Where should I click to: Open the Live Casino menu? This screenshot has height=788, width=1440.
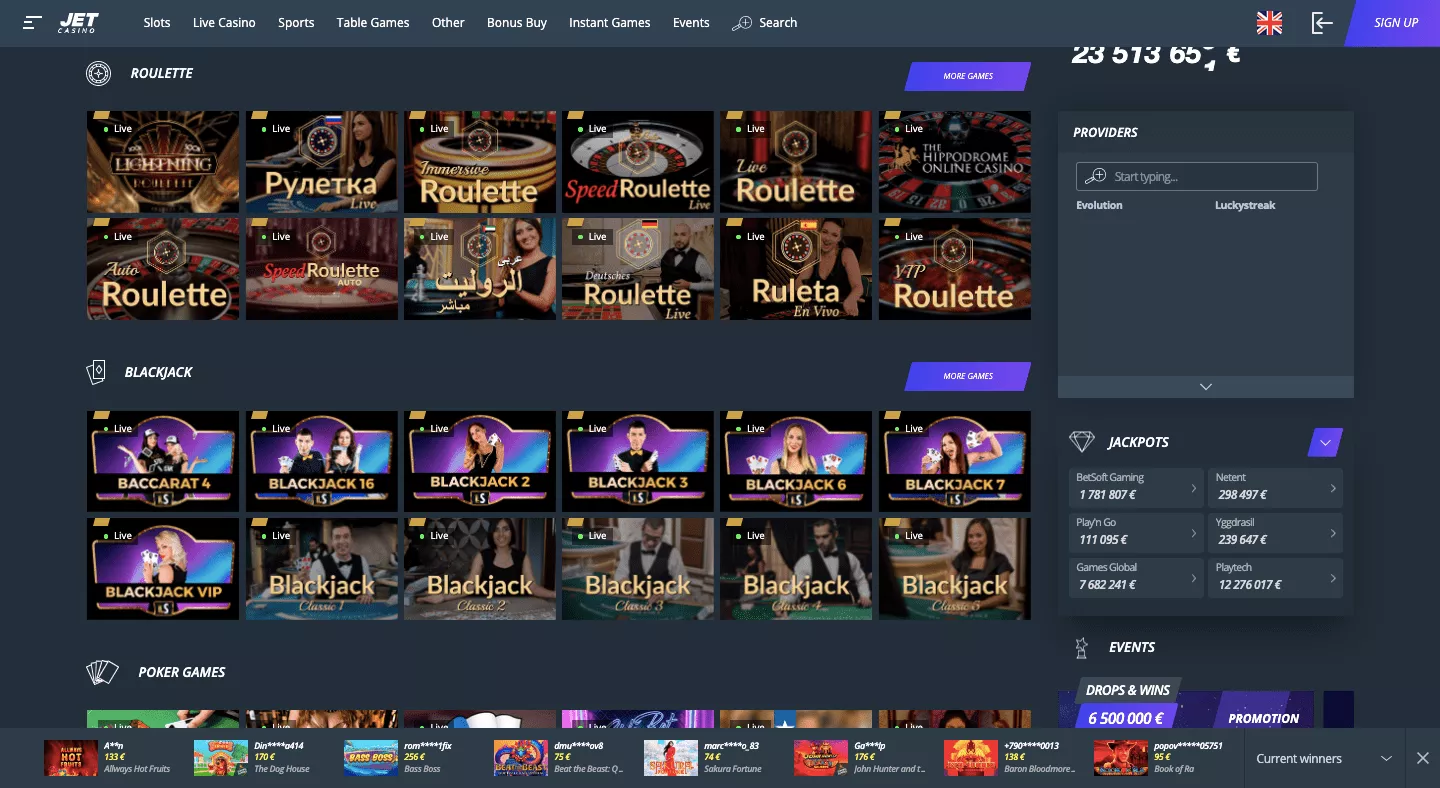click(224, 22)
